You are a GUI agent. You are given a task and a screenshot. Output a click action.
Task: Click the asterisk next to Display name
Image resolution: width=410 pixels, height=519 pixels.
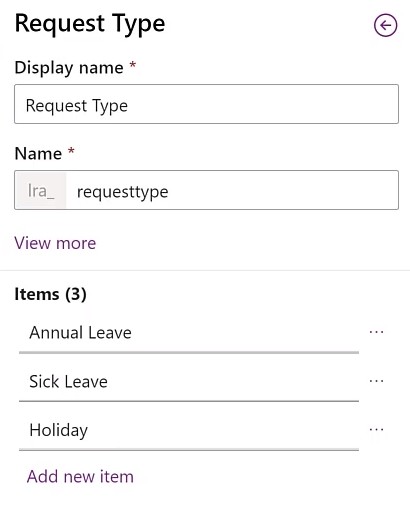pos(133,64)
